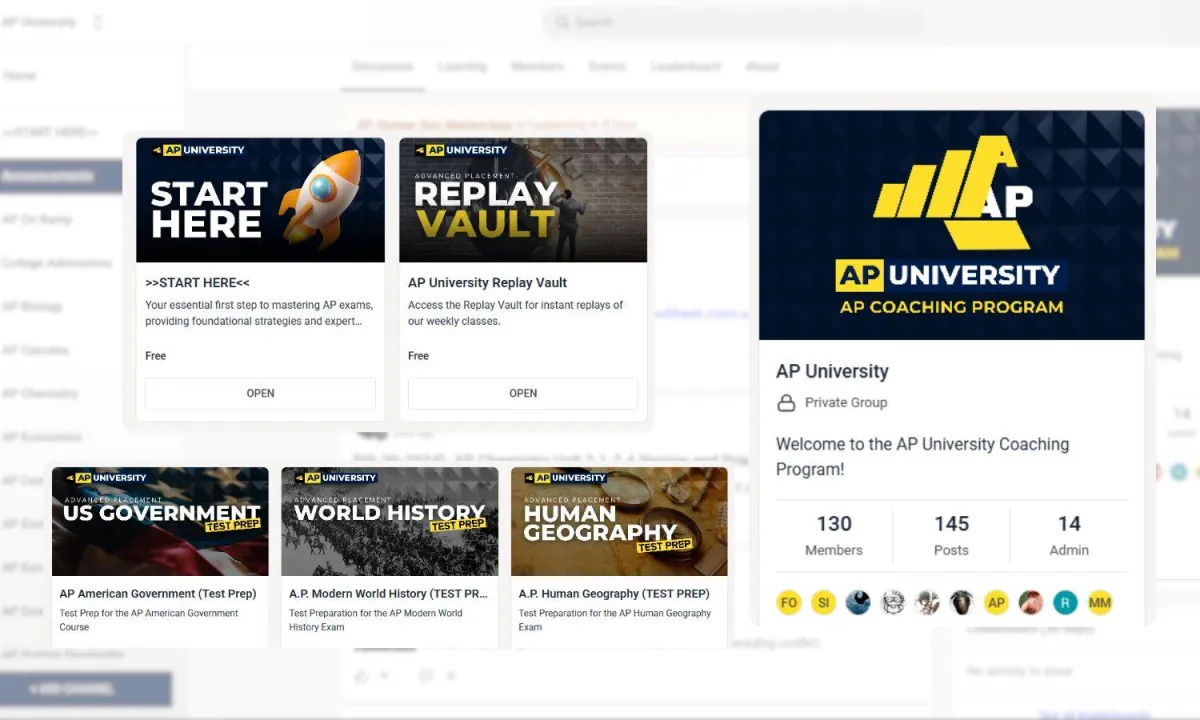
Task: Select the globe member avatar
Action: point(858,603)
